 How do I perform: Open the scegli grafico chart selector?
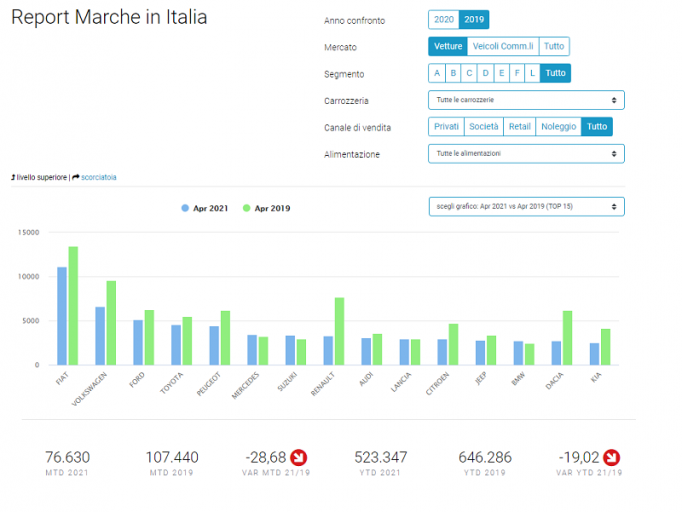[526, 207]
